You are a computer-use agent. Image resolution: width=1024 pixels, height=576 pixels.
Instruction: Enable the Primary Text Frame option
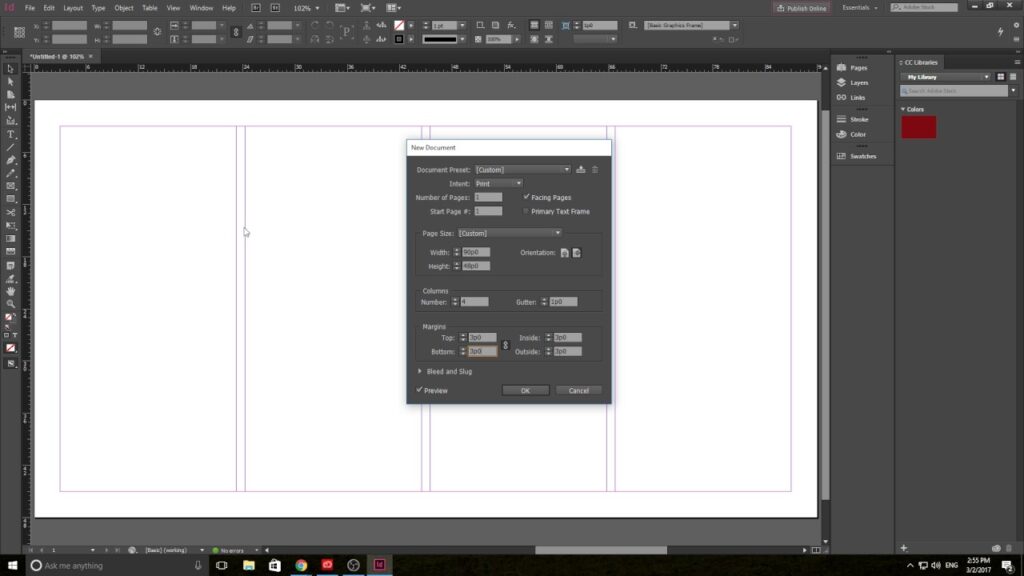pos(525,210)
